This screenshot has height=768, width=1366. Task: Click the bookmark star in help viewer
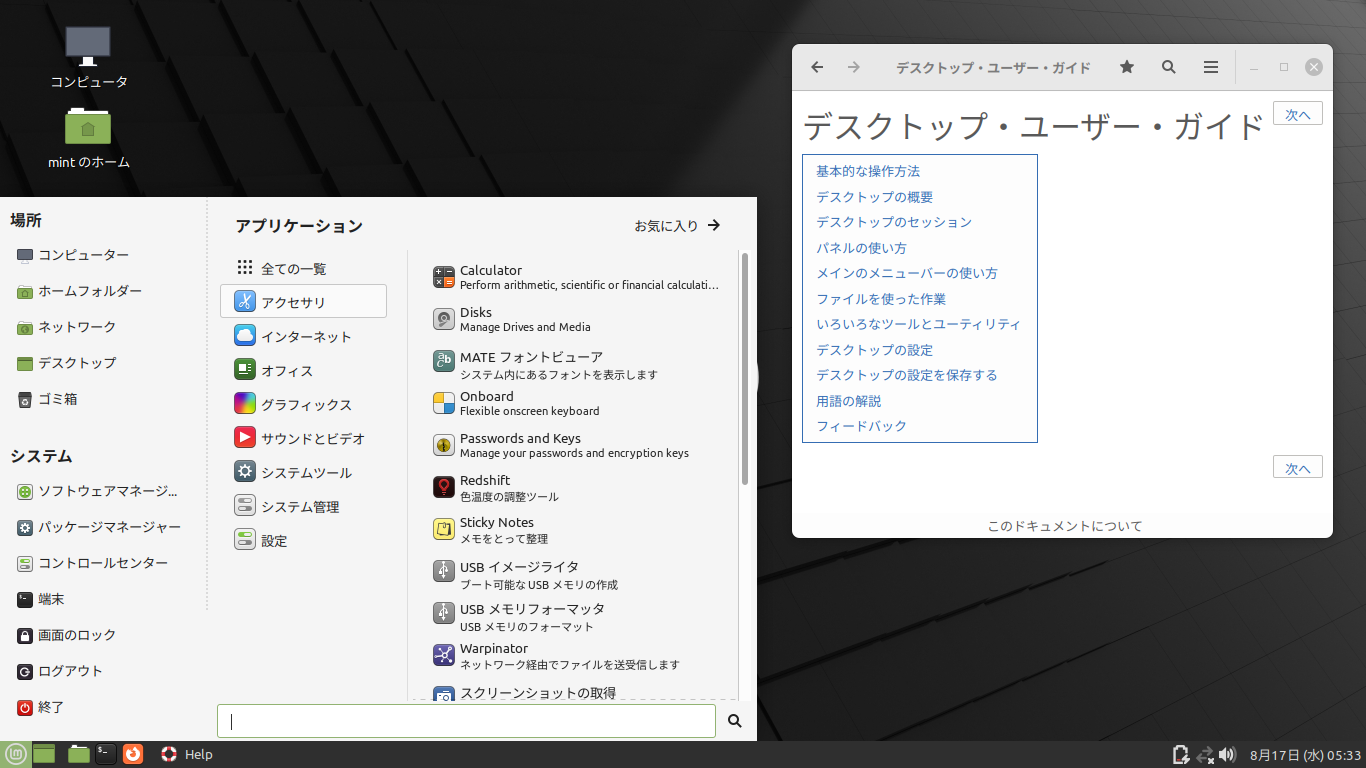point(1127,67)
